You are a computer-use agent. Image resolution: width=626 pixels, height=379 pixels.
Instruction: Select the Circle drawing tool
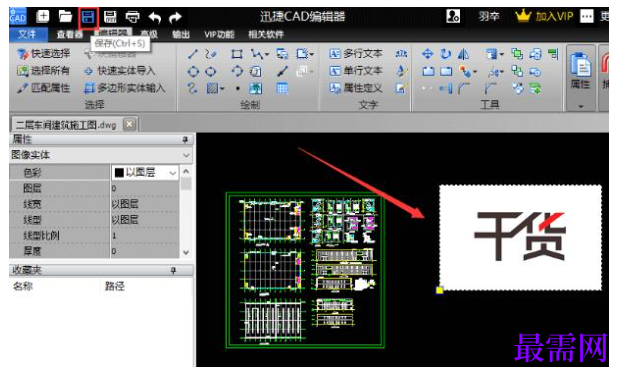click(193, 71)
